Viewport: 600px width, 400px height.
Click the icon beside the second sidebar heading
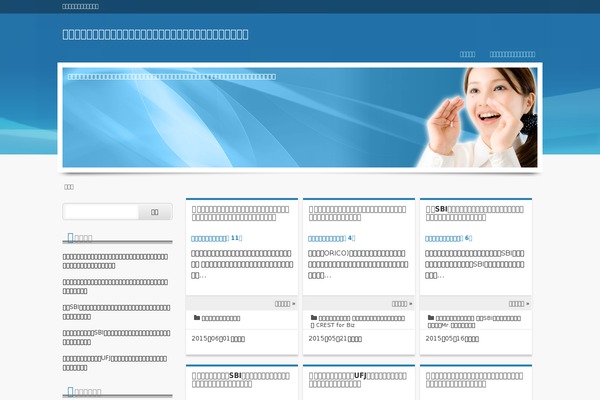tap(70, 392)
